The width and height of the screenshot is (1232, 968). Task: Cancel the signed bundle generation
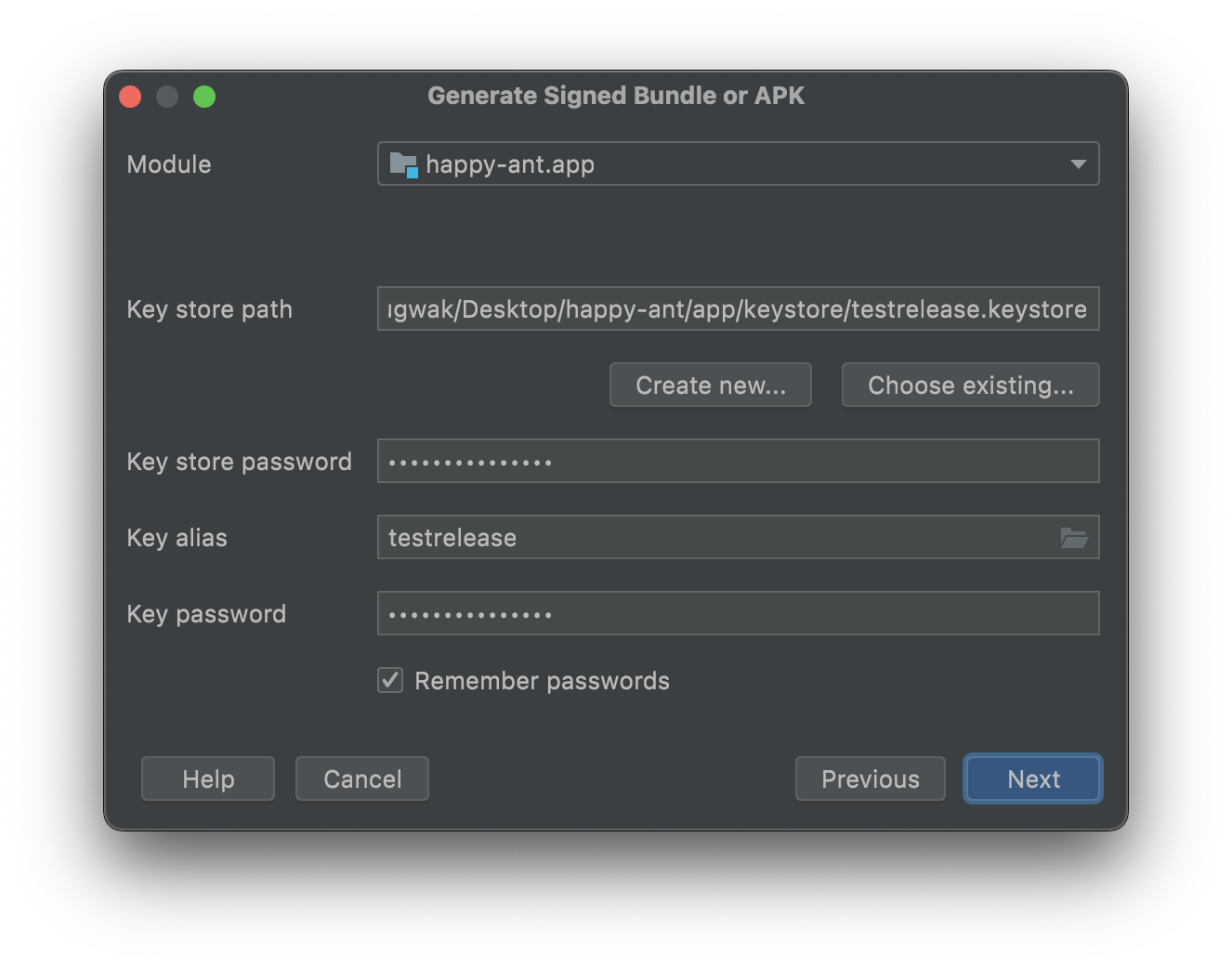361,778
